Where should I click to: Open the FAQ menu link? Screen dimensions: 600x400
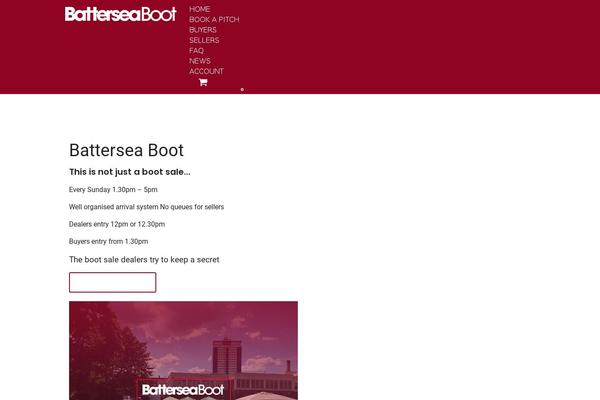coord(196,51)
